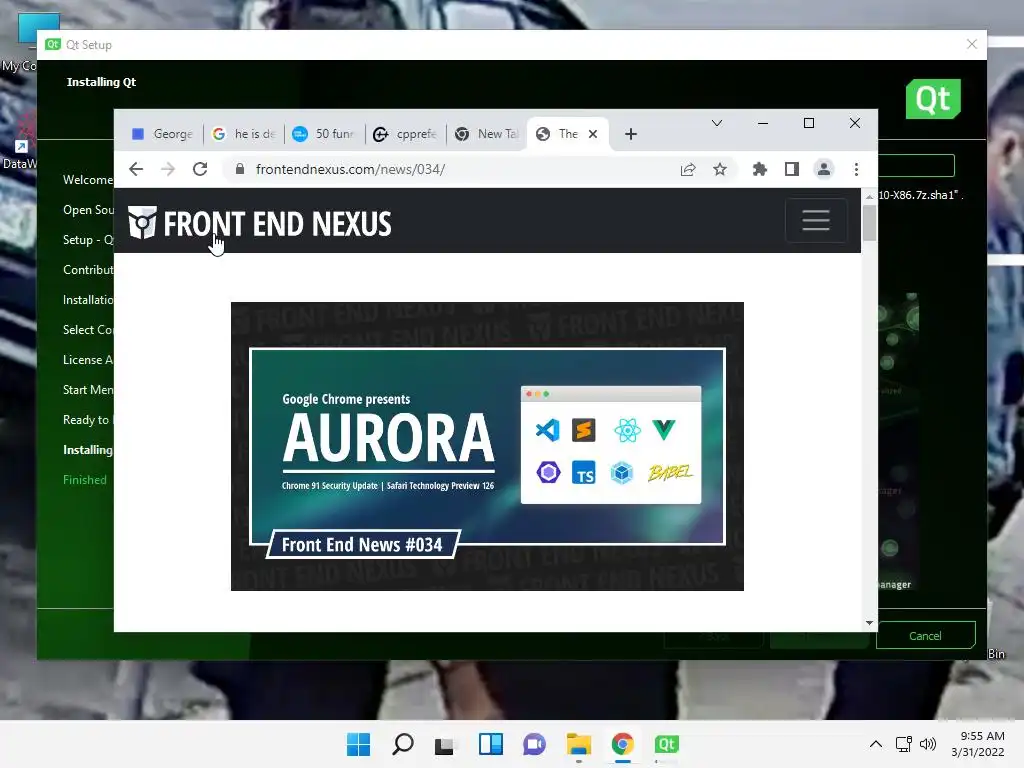Open taskbar Search
This screenshot has height=768, width=1024.
click(x=402, y=744)
